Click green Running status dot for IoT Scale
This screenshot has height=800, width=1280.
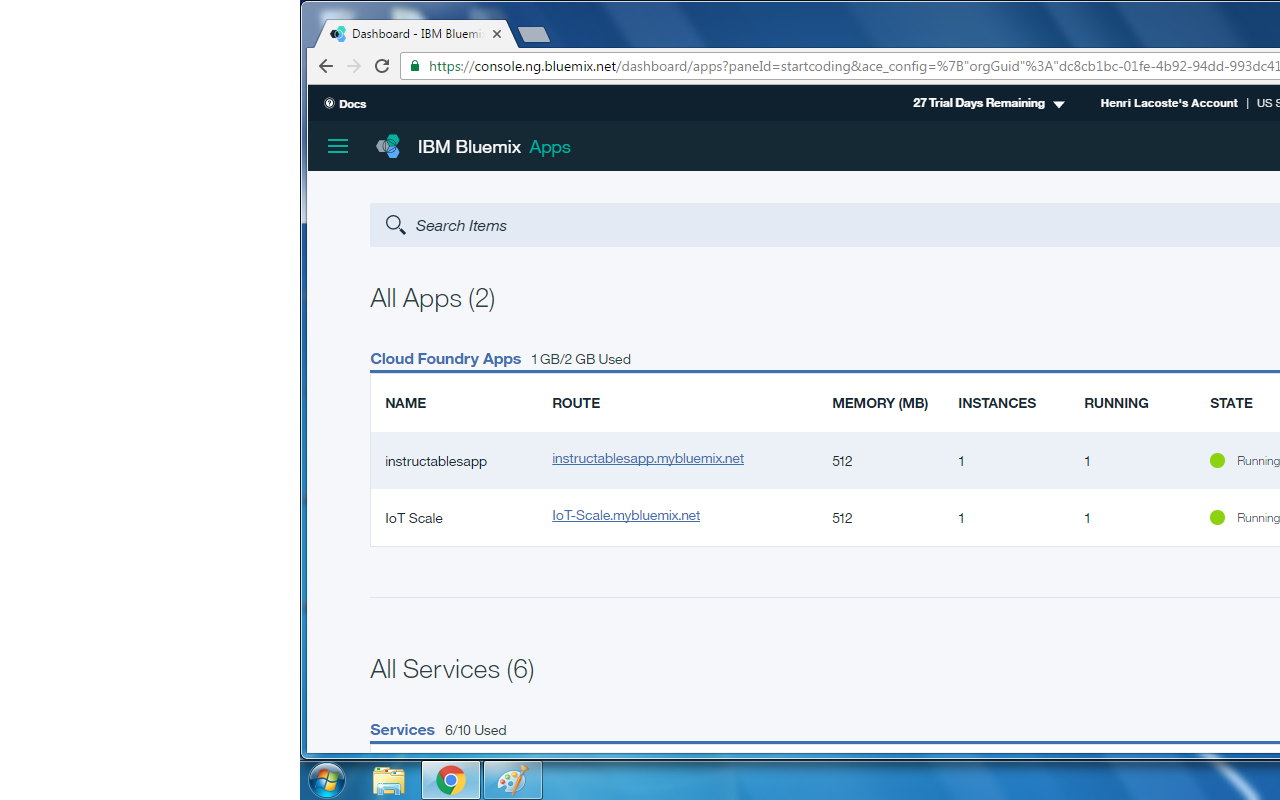pyautogui.click(x=1217, y=518)
